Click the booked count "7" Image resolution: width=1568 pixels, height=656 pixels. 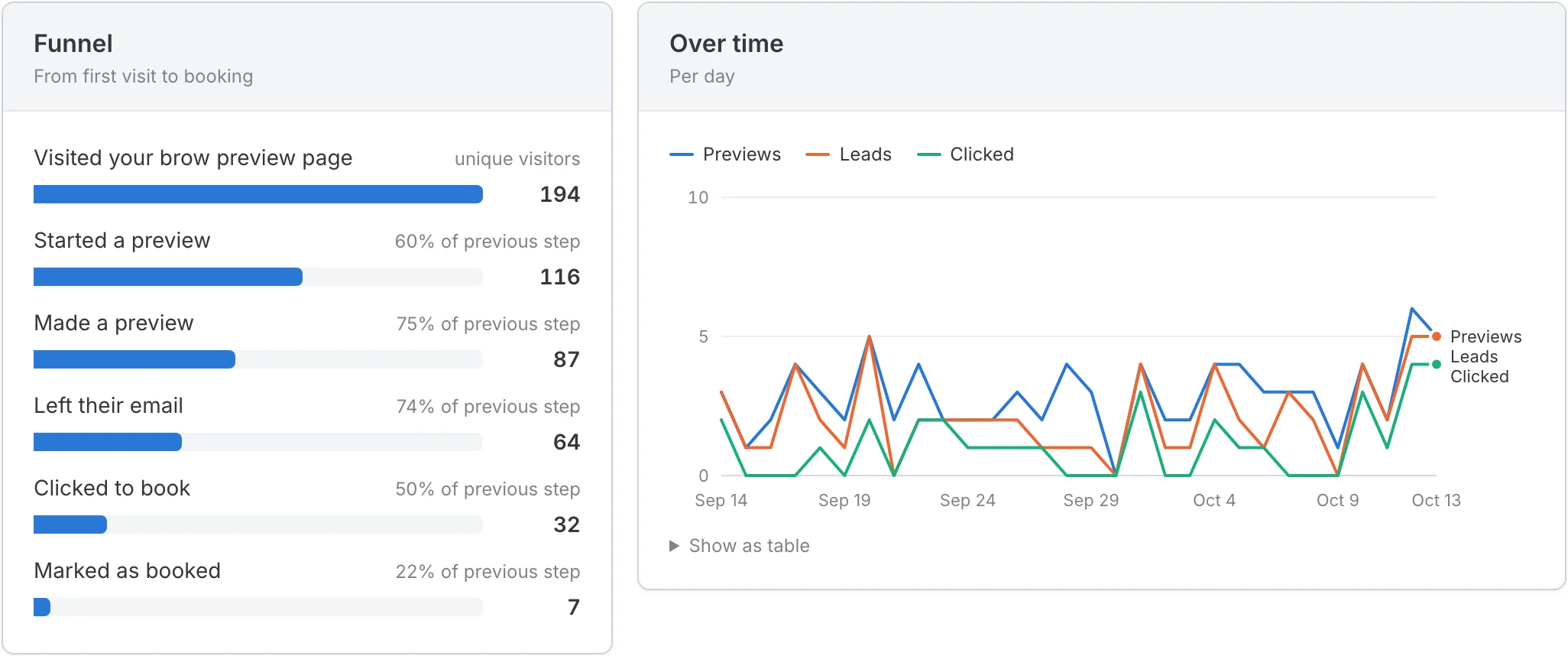coord(574,607)
